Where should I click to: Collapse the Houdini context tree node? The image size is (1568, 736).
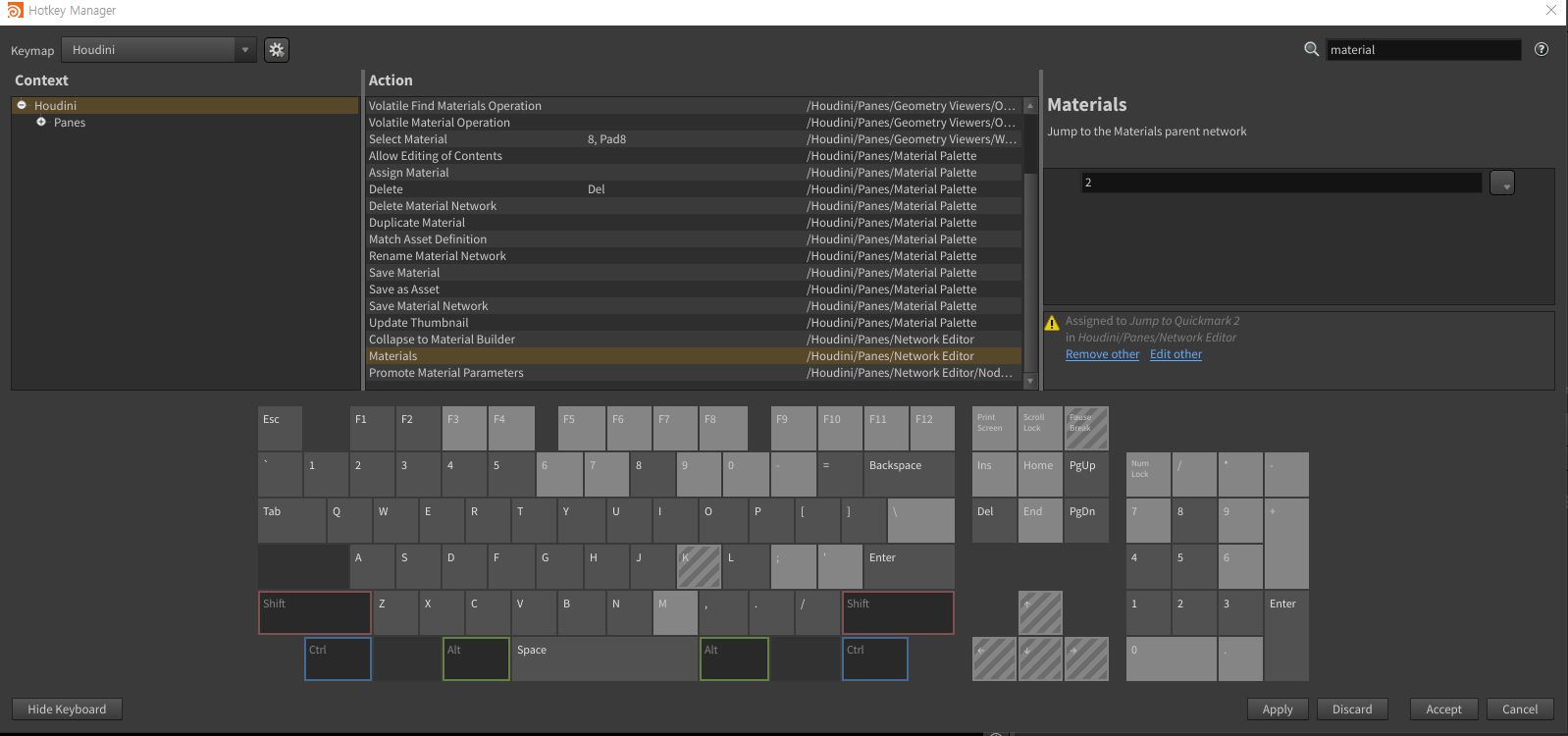point(22,105)
